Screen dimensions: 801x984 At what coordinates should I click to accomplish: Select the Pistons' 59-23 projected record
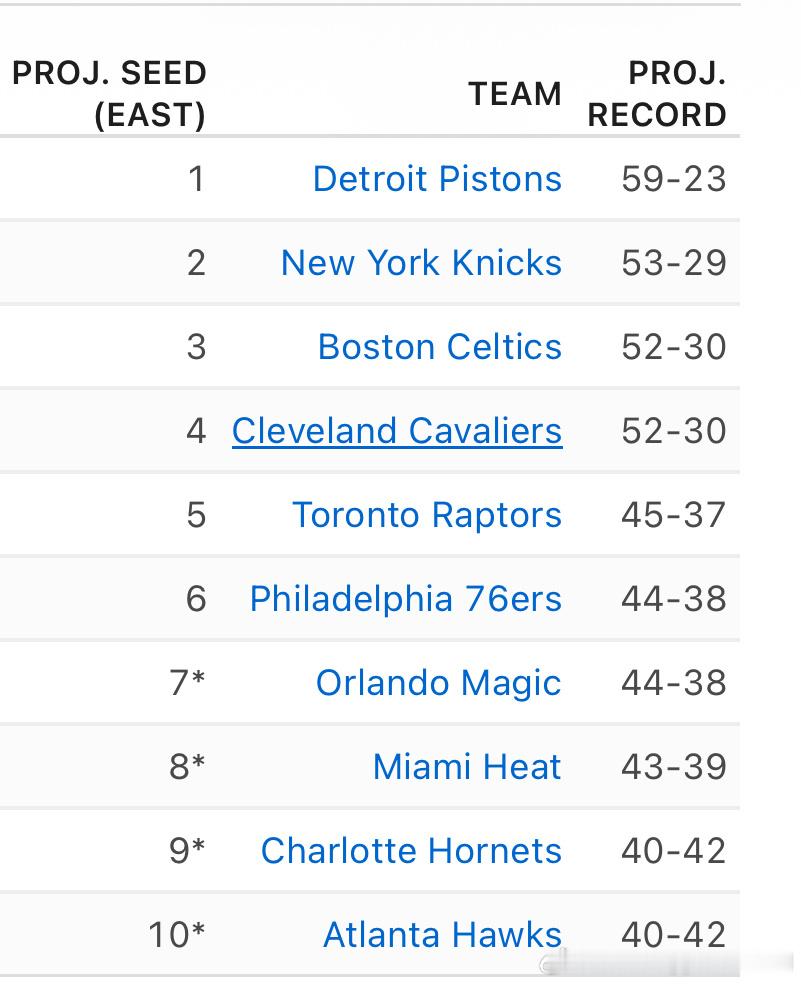click(673, 179)
